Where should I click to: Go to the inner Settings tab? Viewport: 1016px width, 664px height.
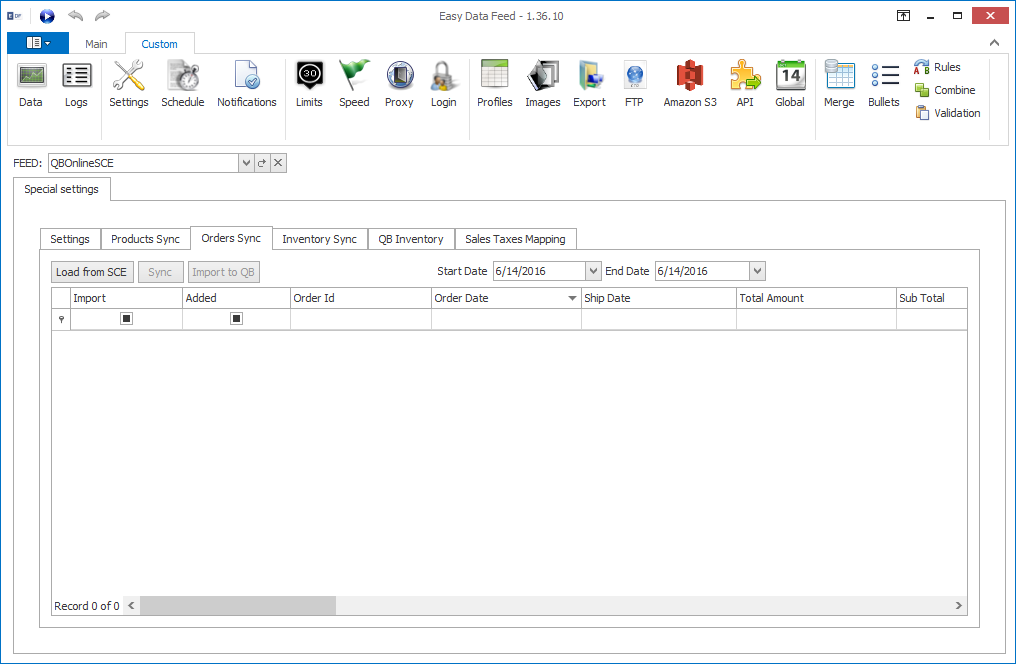(x=70, y=239)
